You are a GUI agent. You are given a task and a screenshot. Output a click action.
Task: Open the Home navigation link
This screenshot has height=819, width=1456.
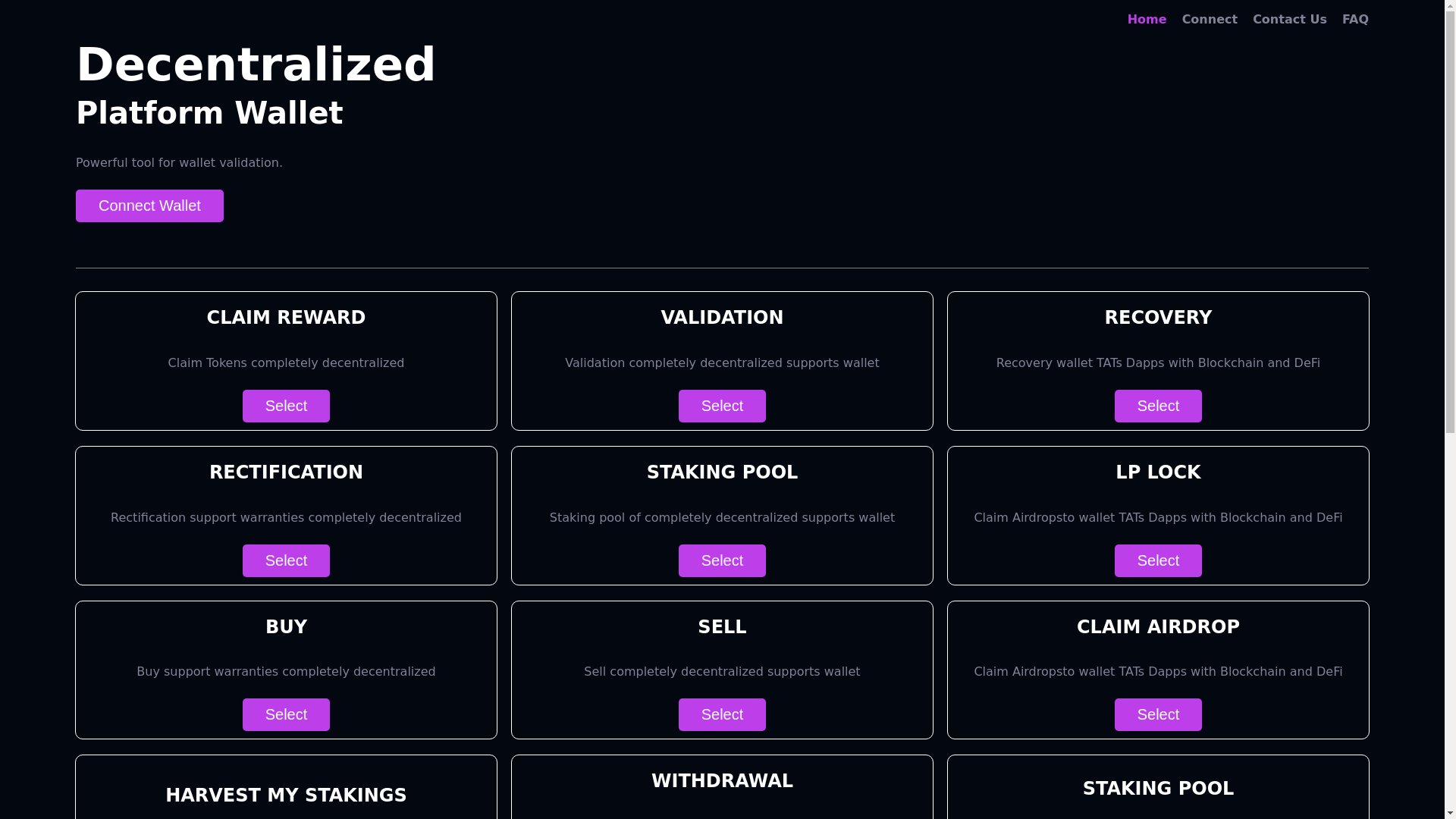(1147, 19)
